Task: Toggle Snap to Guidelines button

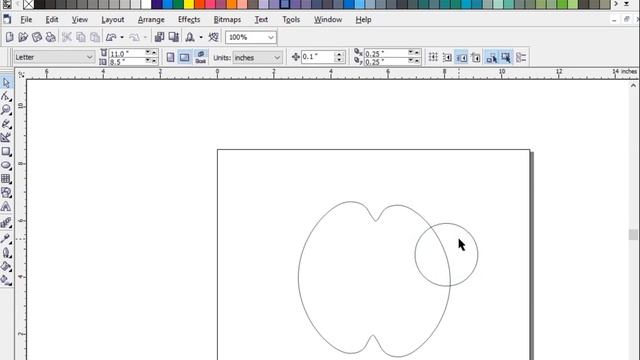Action: pos(447,58)
